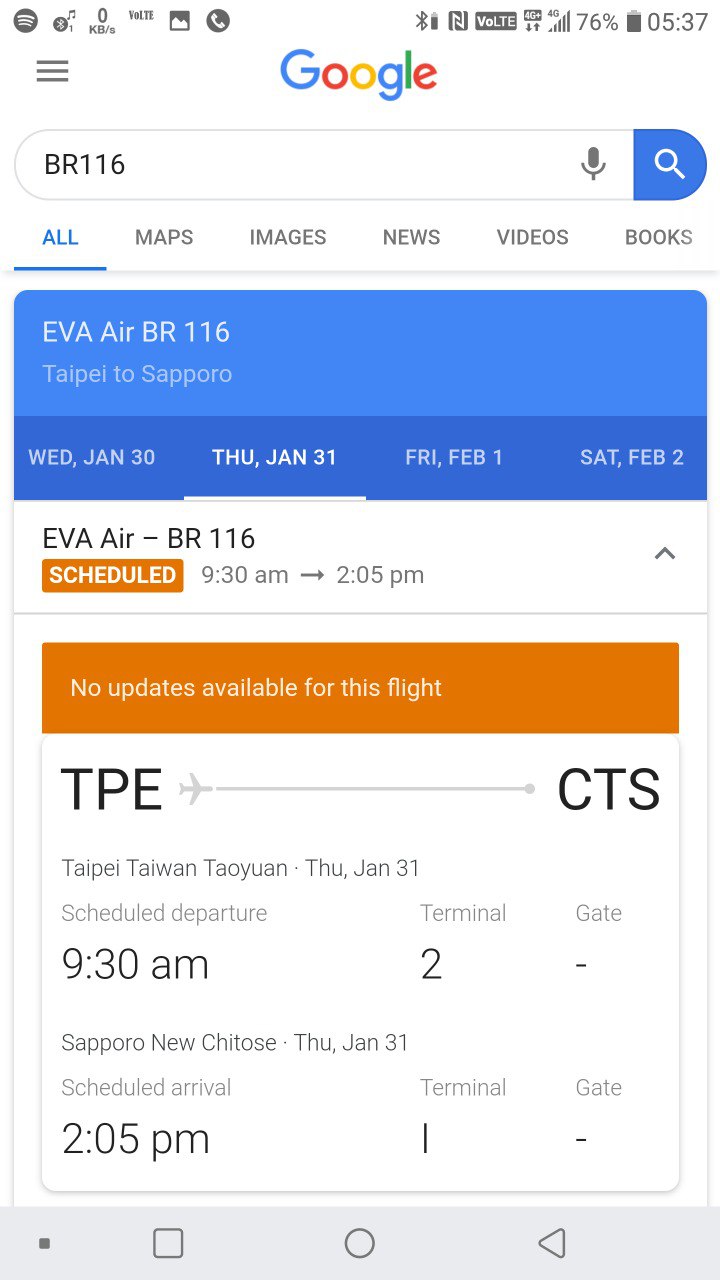
Task: Tap the orange No updates available banner
Action: pos(360,688)
